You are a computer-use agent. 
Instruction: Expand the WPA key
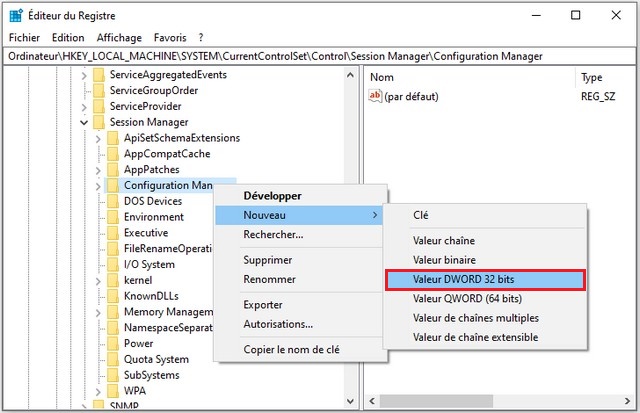tap(98, 392)
